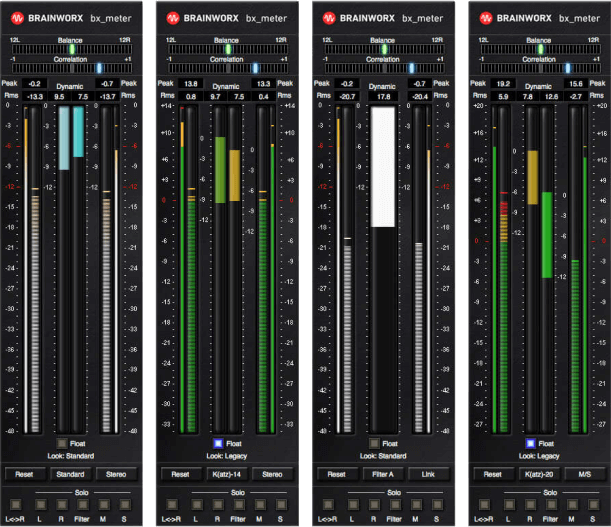Solo Filter in the Standard-scale Stereo meter
Image resolution: width=611 pixels, height=527 pixels.
tap(83, 504)
